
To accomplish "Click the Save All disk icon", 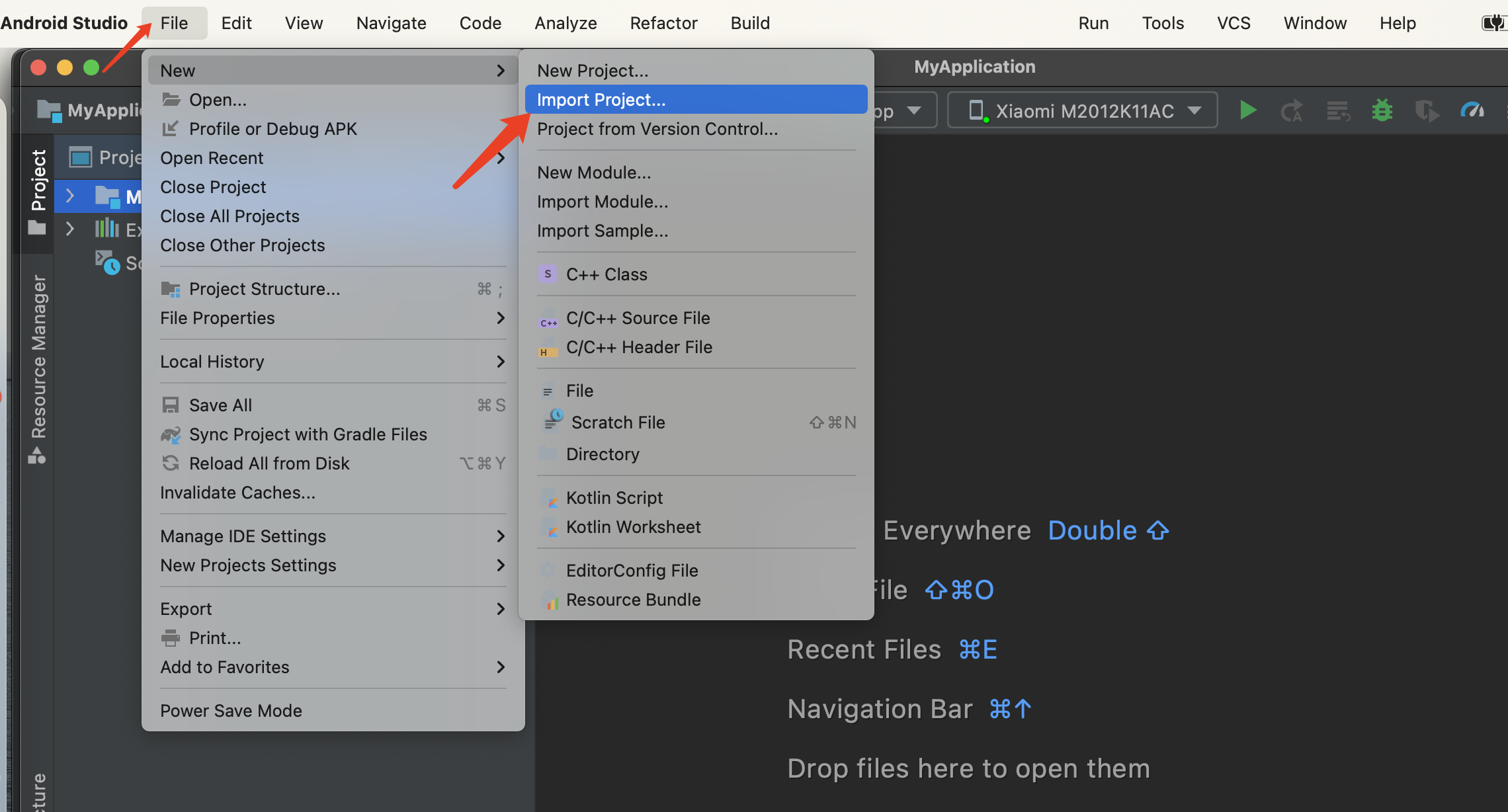I will [x=171, y=405].
